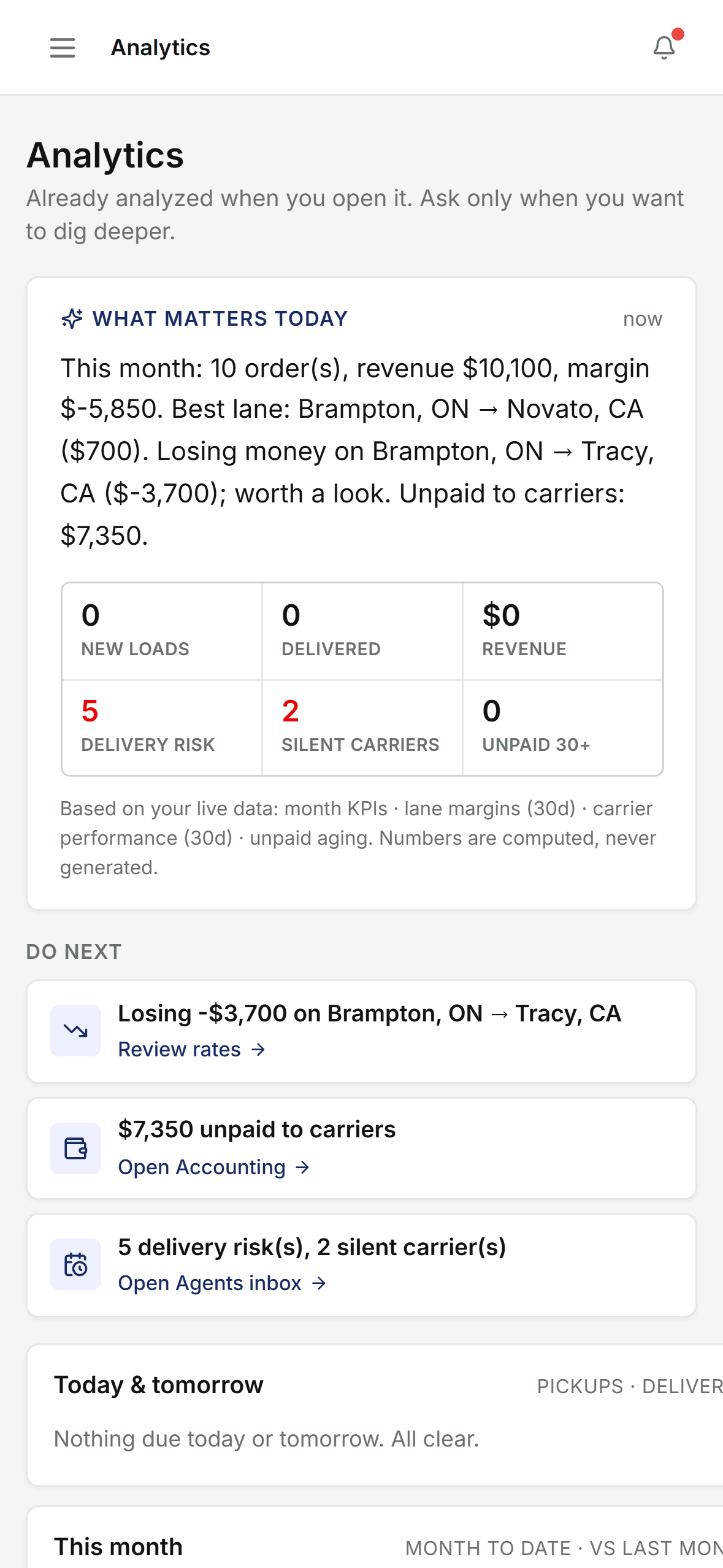Click the trending-down icon on losing lane card
The width and height of the screenshot is (723, 1568).
75,1031
